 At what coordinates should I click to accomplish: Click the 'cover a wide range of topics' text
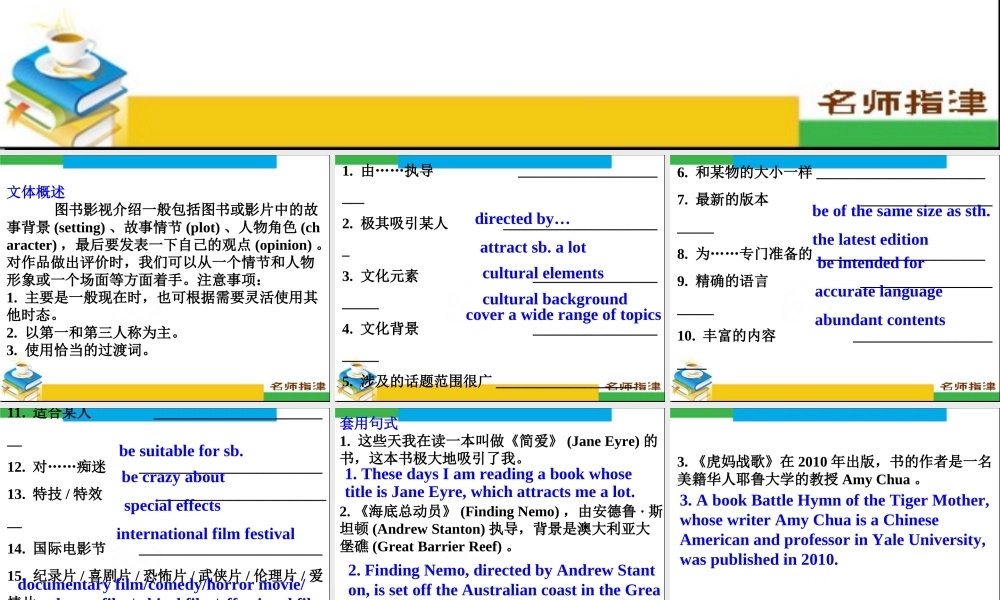[563, 314]
